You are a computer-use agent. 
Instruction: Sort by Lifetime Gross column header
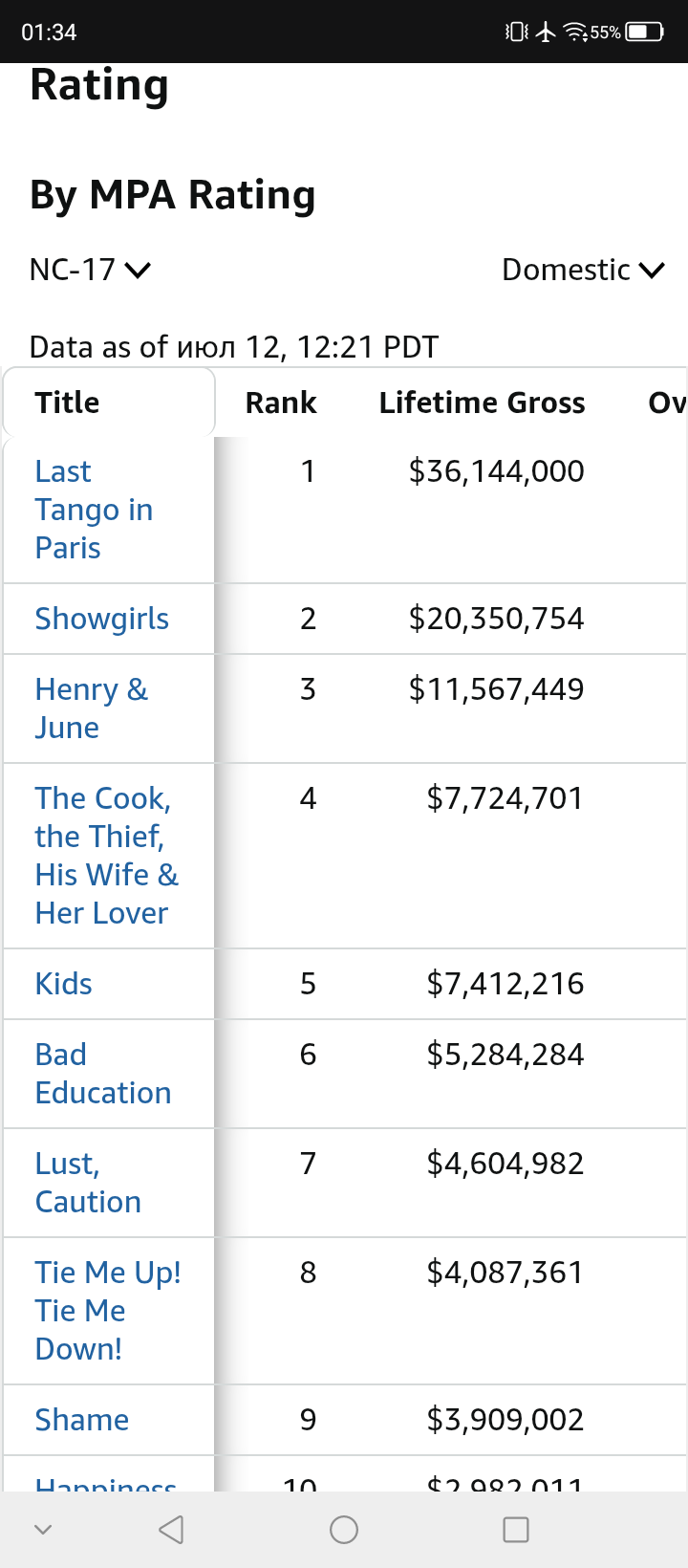(482, 403)
